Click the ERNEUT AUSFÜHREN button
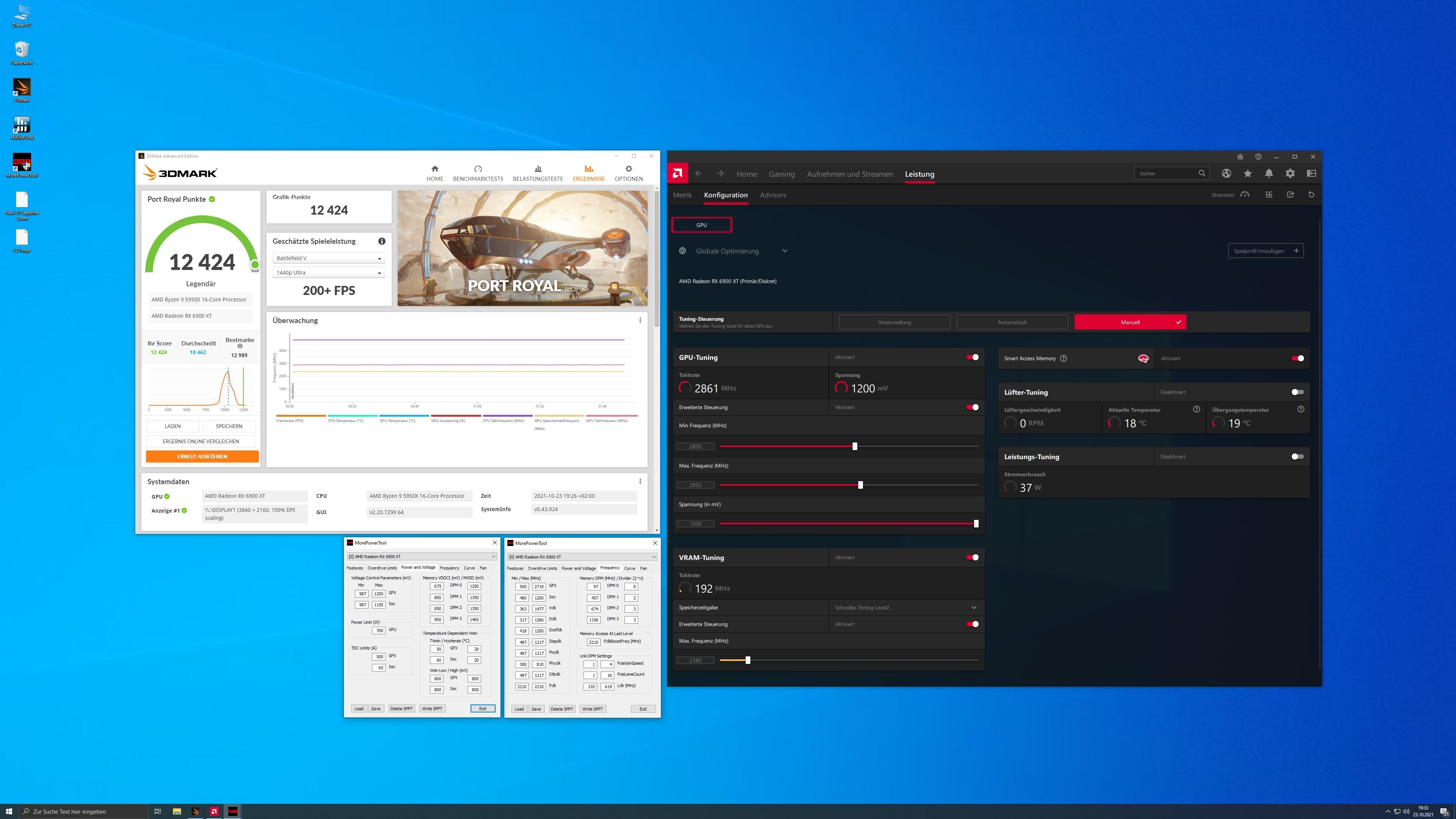 click(202, 456)
